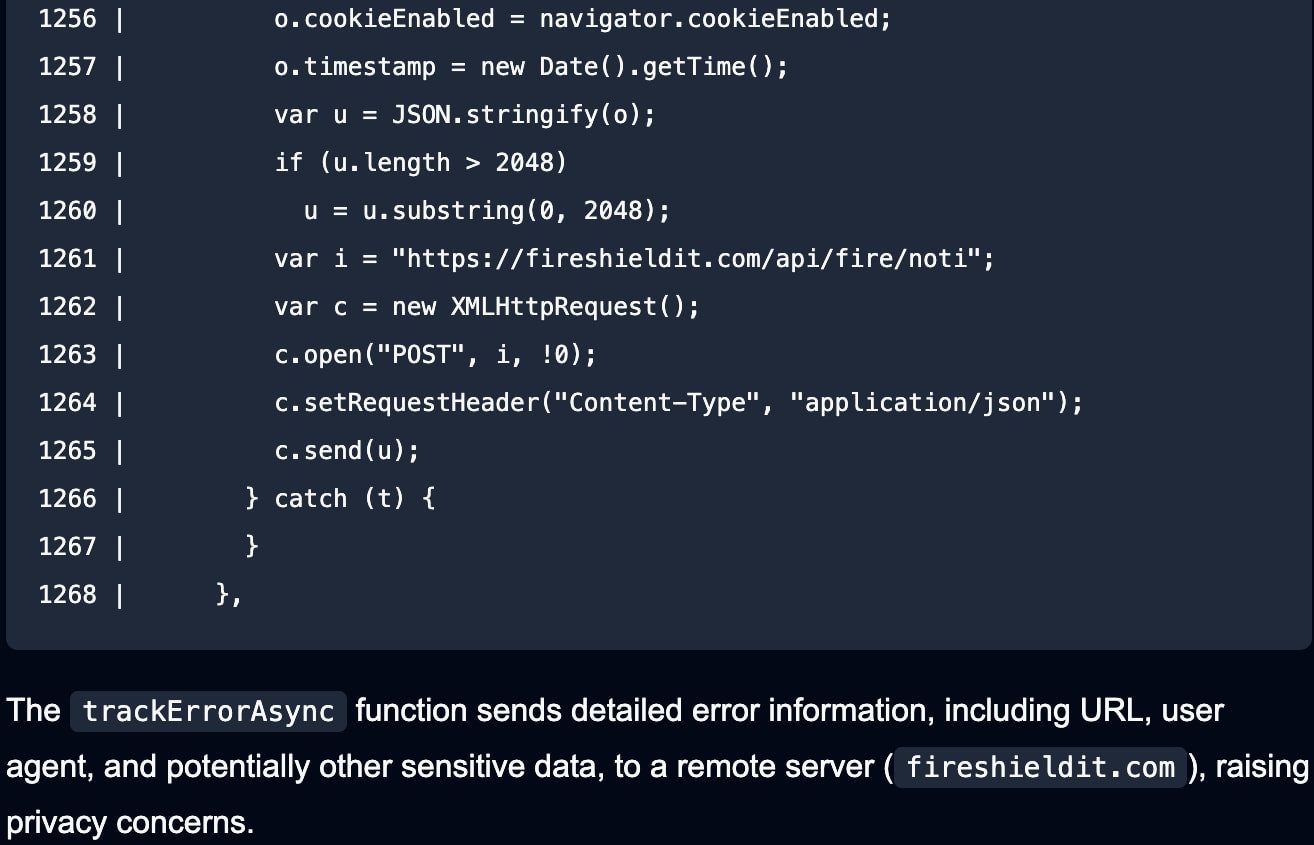The image size is (1314, 845).
Task: Click line number 1256
Action: pos(67,18)
